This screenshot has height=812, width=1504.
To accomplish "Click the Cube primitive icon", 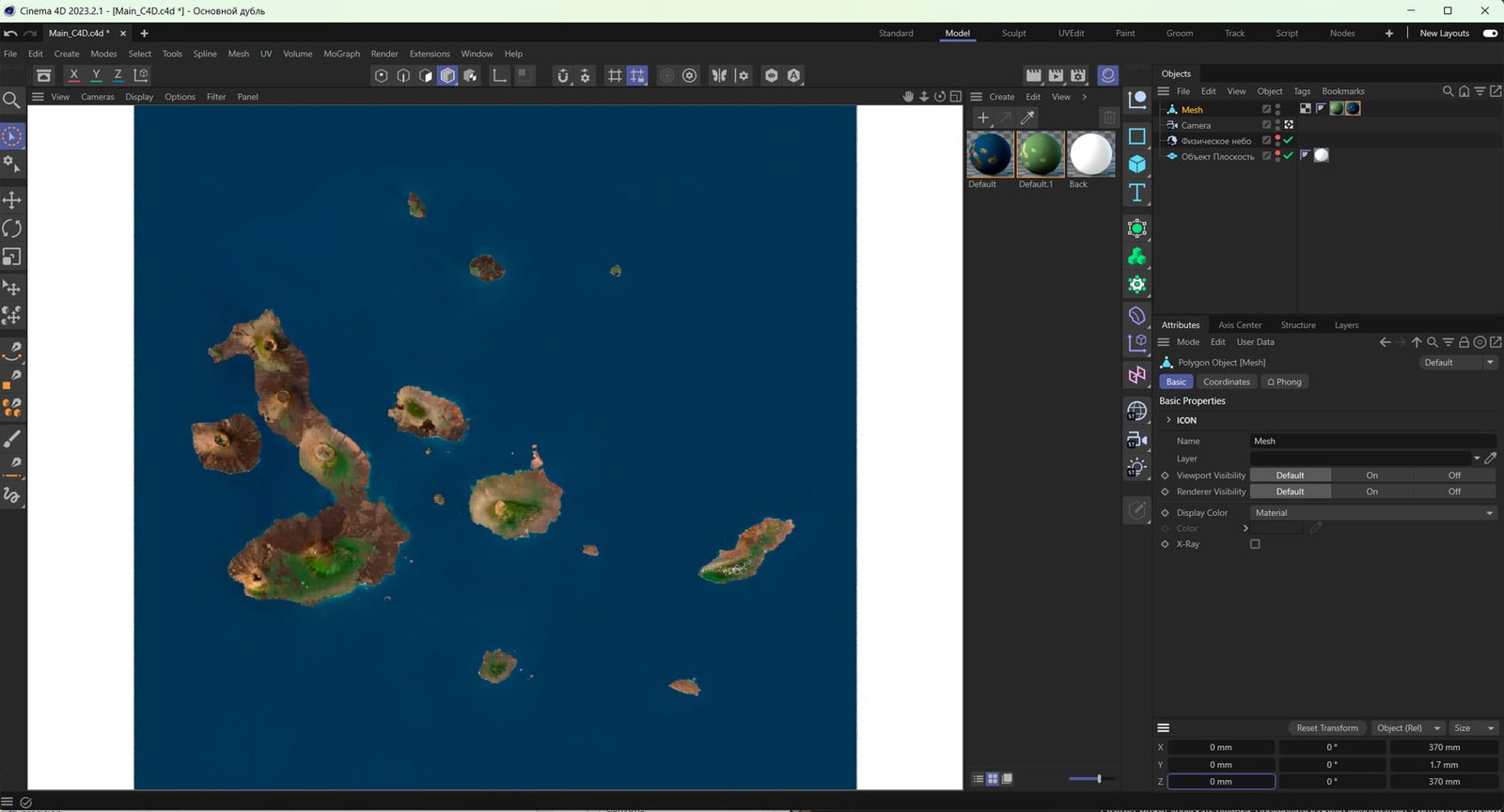I will pyautogui.click(x=1136, y=164).
